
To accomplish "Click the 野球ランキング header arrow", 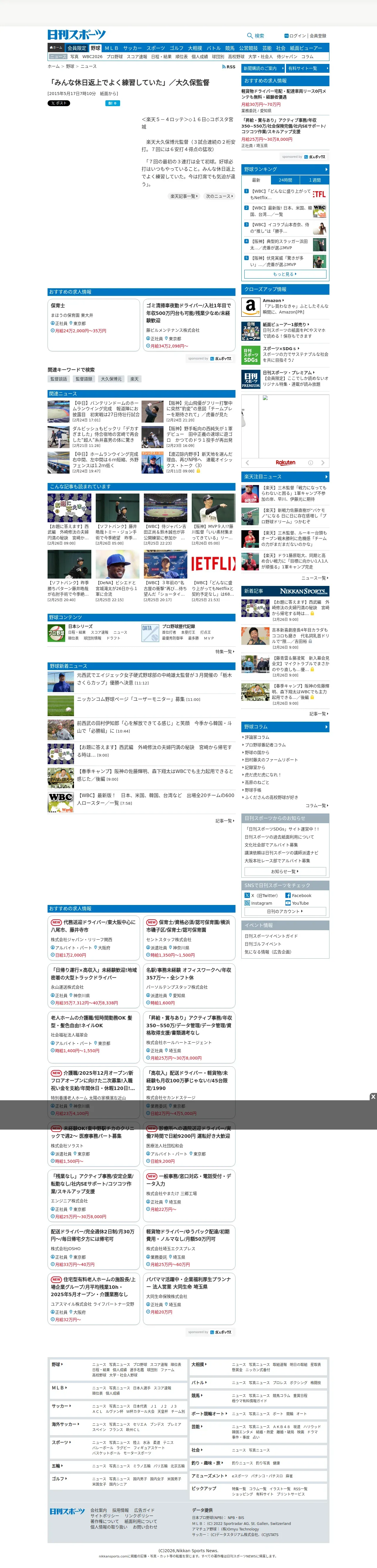I will tap(326, 169).
